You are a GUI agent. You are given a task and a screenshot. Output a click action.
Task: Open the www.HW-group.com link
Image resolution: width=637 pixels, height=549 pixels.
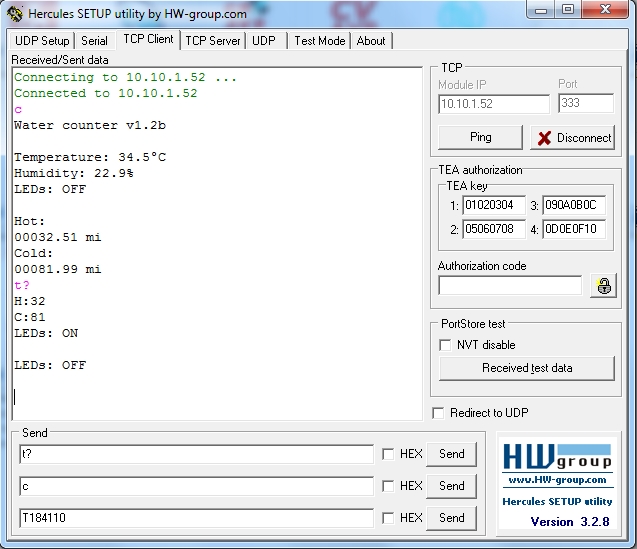pyautogui.click(x=556, y=480)
